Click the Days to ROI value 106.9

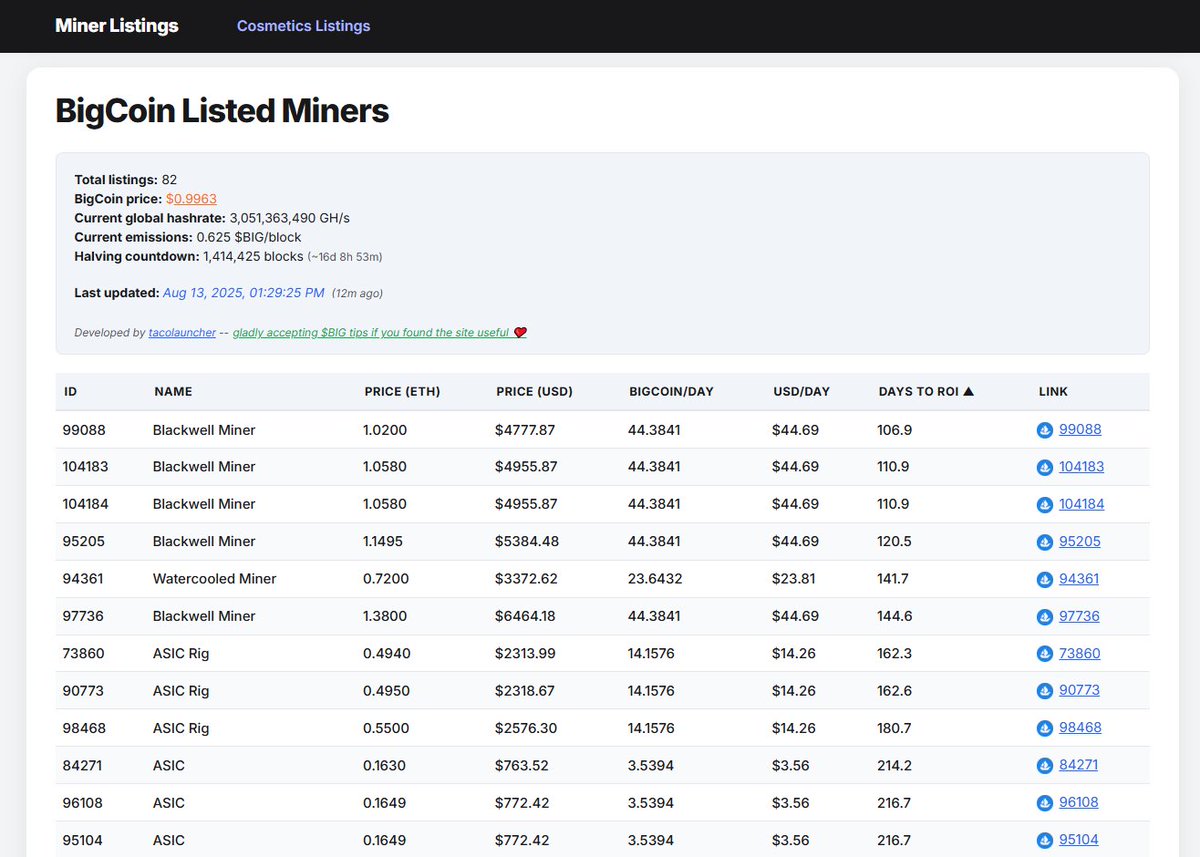(894, 430)
